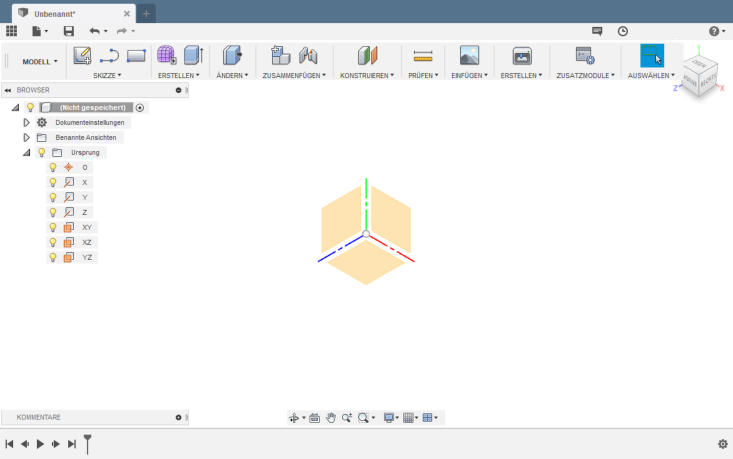Toggle visibility of the YZ plane

tap(53, 257)
